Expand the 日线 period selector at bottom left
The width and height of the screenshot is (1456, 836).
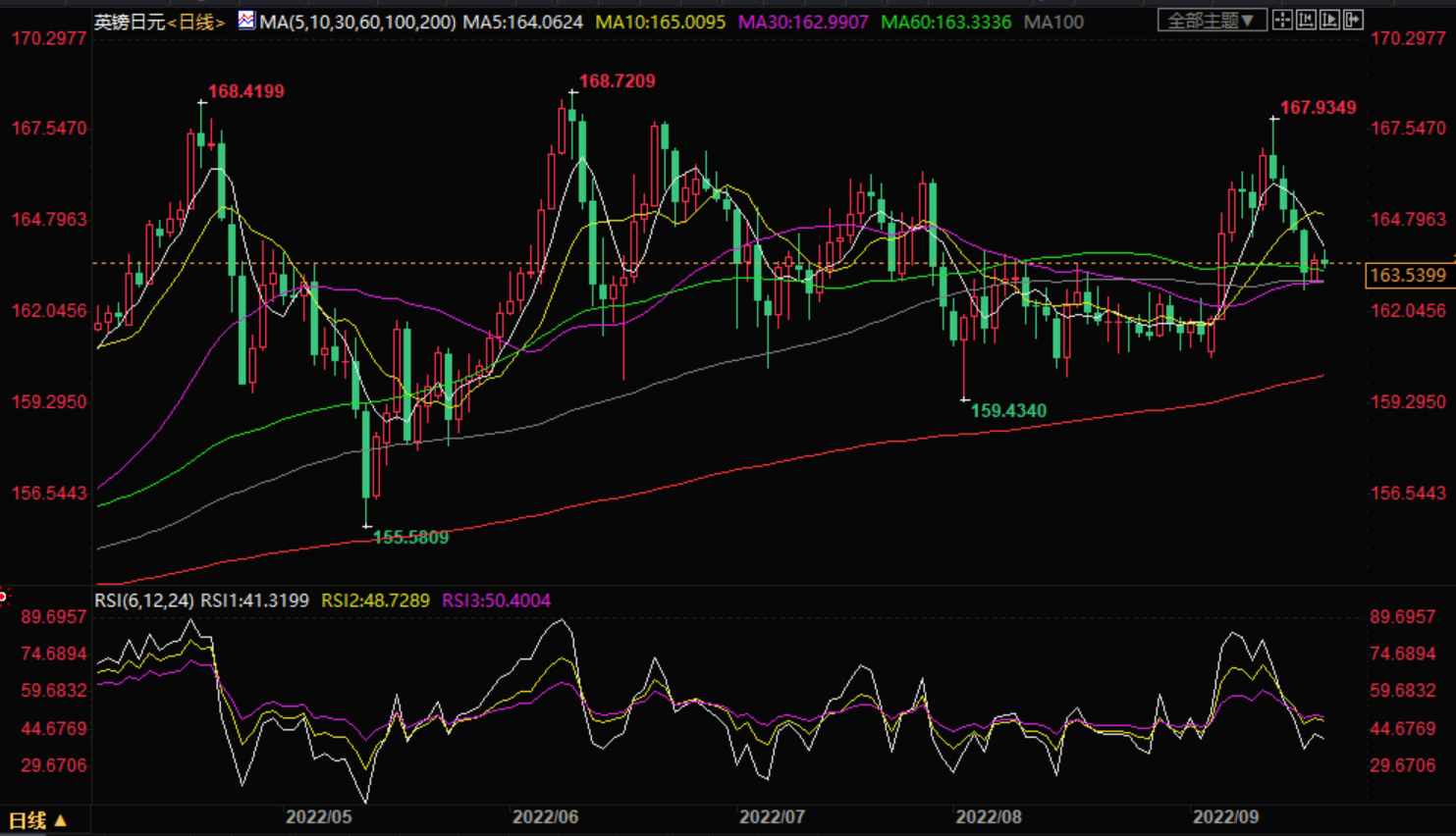(x=37, y=820)
